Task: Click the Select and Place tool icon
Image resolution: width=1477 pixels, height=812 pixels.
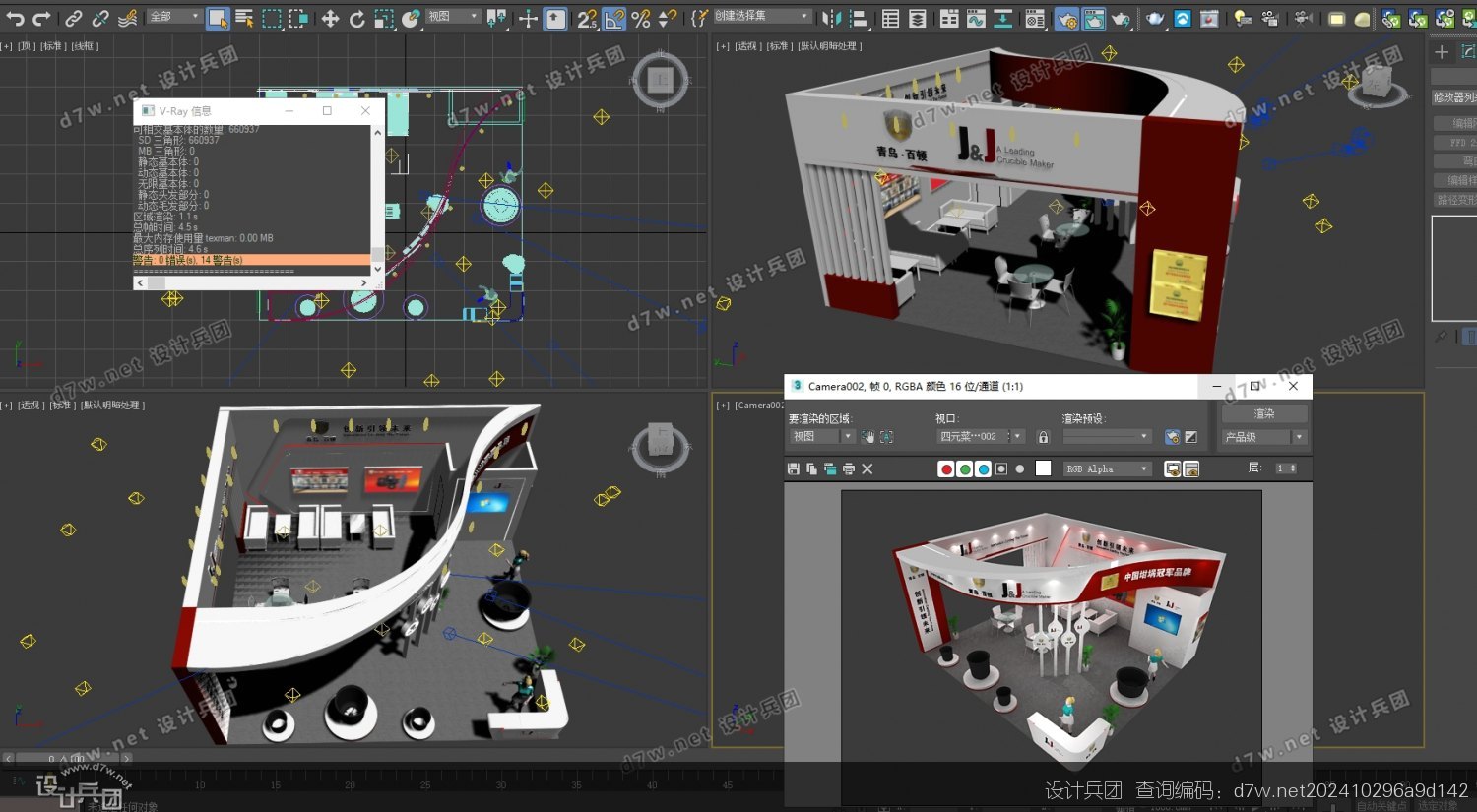Action: [411, 19]
